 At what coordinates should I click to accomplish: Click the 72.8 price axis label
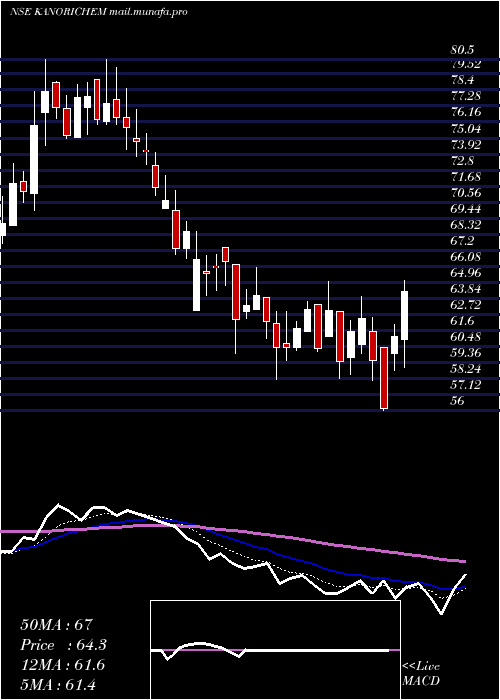click(463, 161)
